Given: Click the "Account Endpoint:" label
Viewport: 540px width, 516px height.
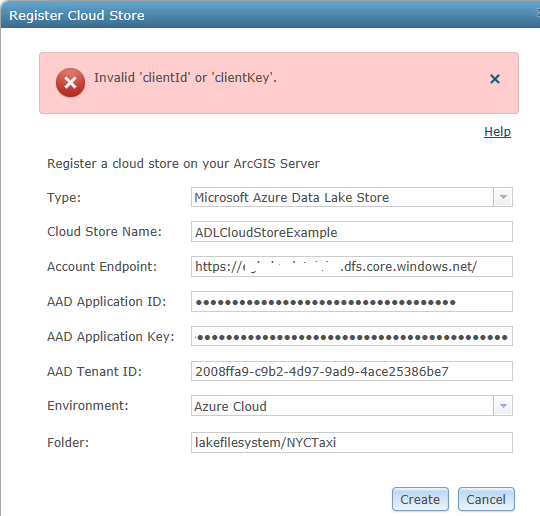Looking at the screenshot, I should pos(102,267).
